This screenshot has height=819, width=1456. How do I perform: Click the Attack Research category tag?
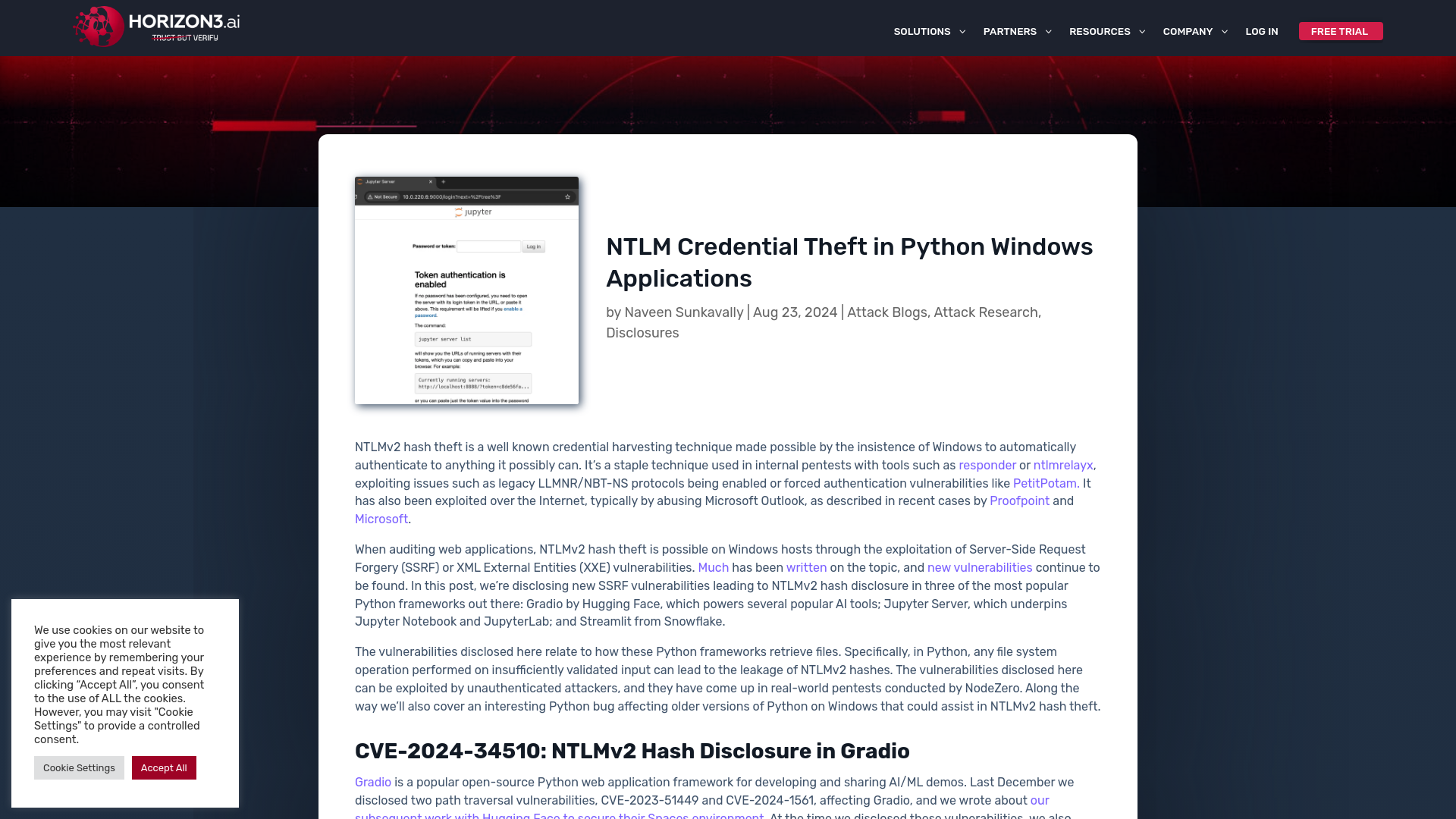tap(985, 312)
